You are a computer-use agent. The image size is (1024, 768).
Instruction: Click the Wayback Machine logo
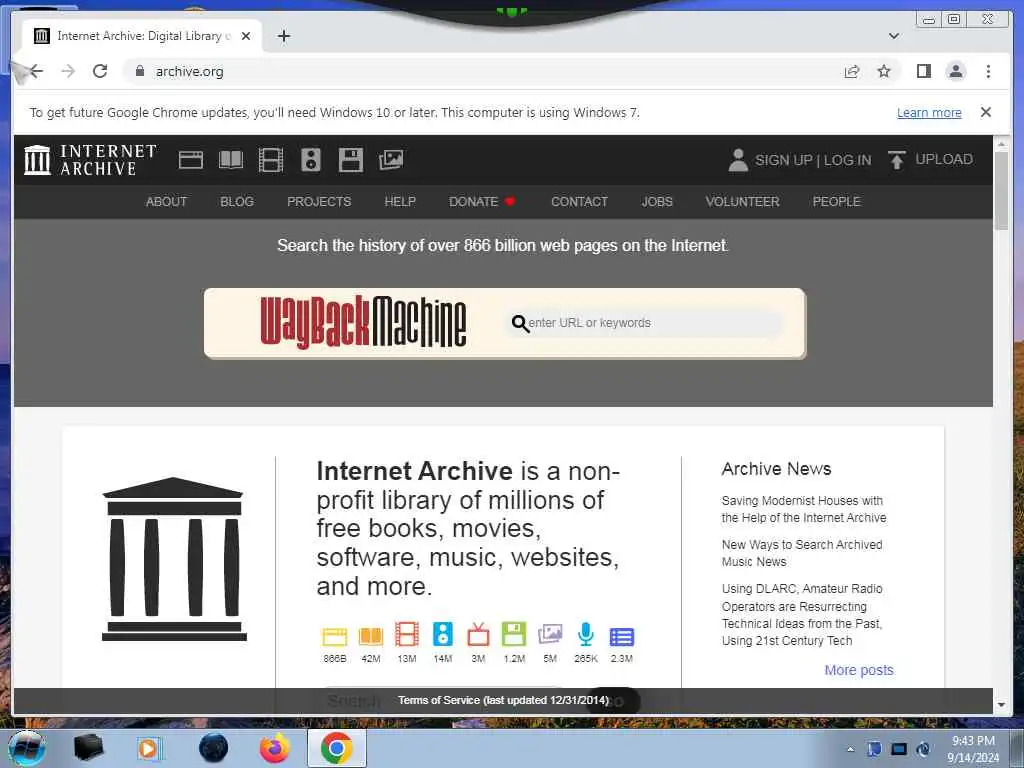[363, 323]
